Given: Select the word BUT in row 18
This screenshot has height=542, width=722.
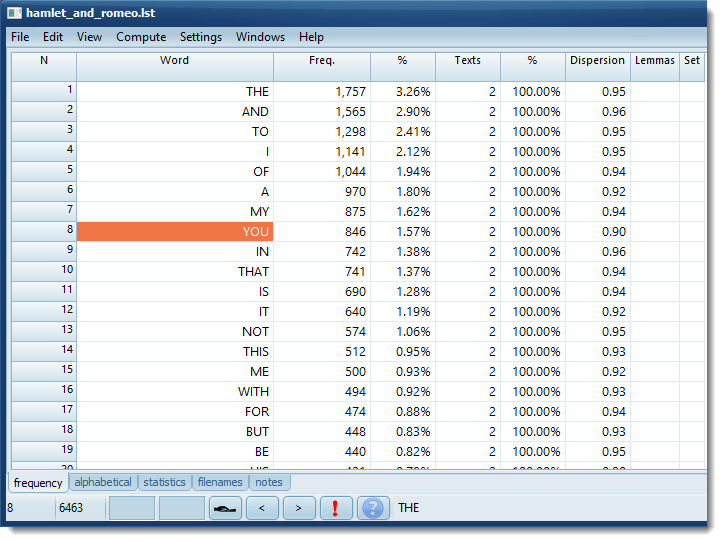Looking at the screenshot, I should tap(257, 432).
